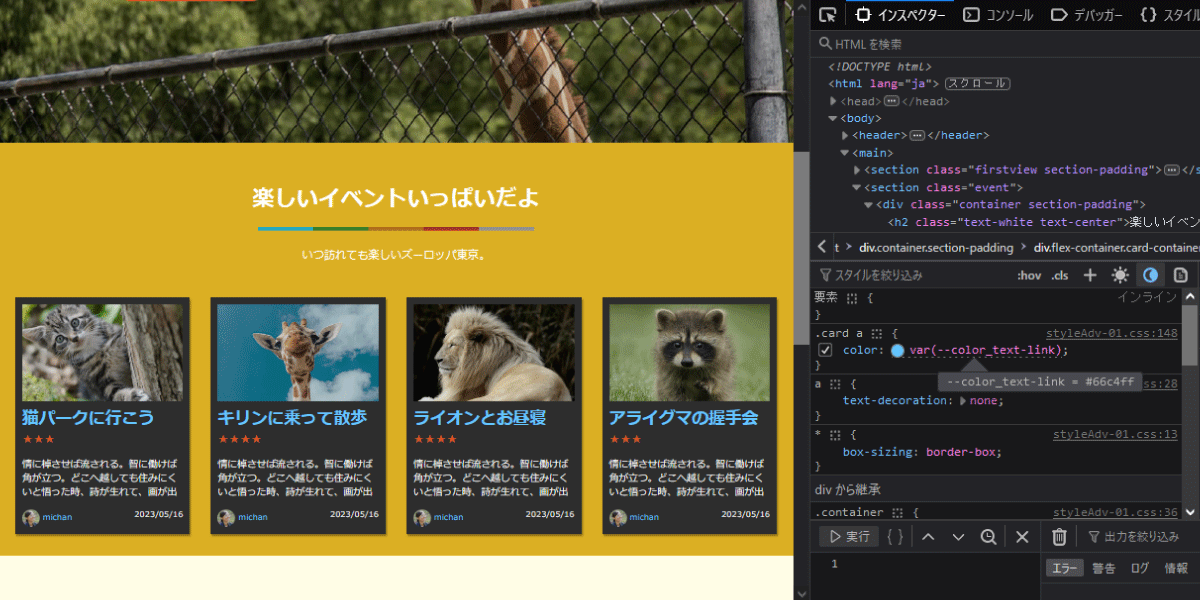The image size is (1200, 600).
Task: Toggle the エラー filter button
Action: click(1064, 568)
